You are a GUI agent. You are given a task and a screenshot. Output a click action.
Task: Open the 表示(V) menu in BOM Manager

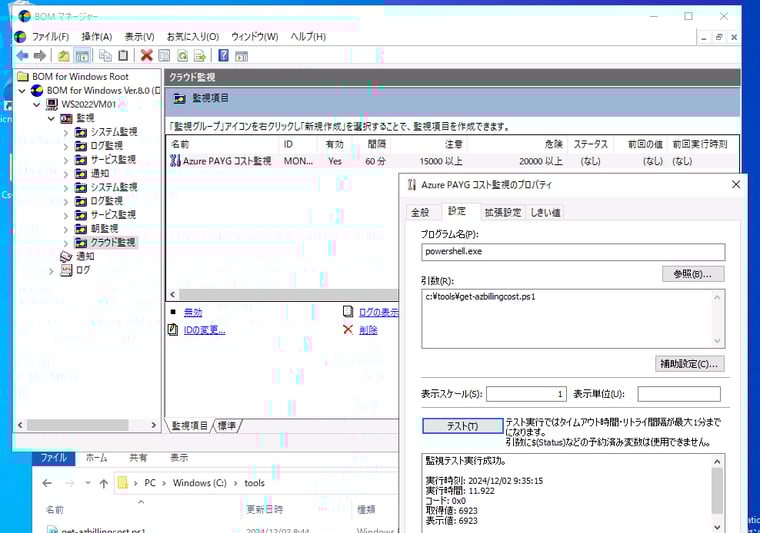click(x=139, y=37)
